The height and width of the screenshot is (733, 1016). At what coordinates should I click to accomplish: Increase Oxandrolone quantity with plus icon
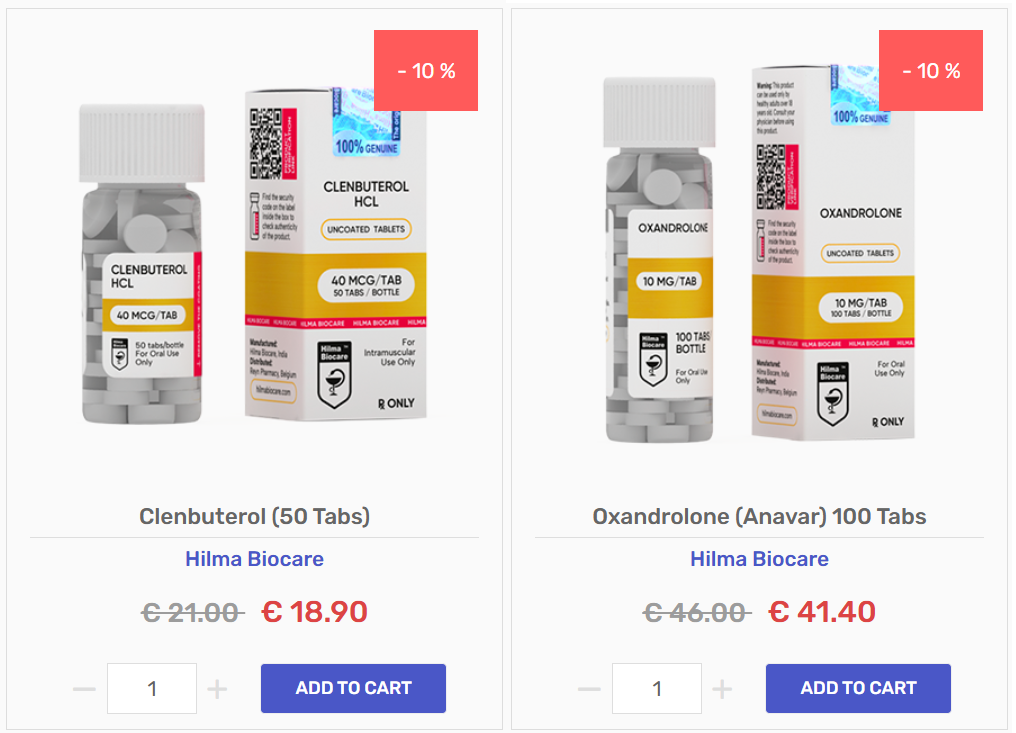click(722, 688)
